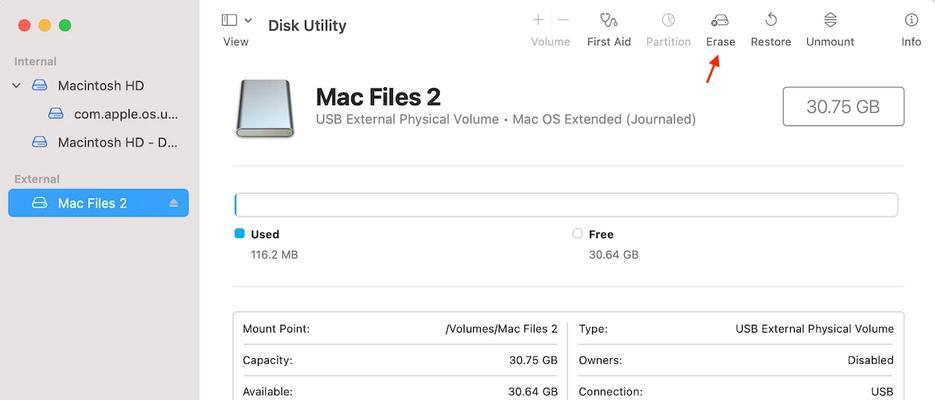
Task: Remove a volume with minus icon
Action: (x=563, y=20)
